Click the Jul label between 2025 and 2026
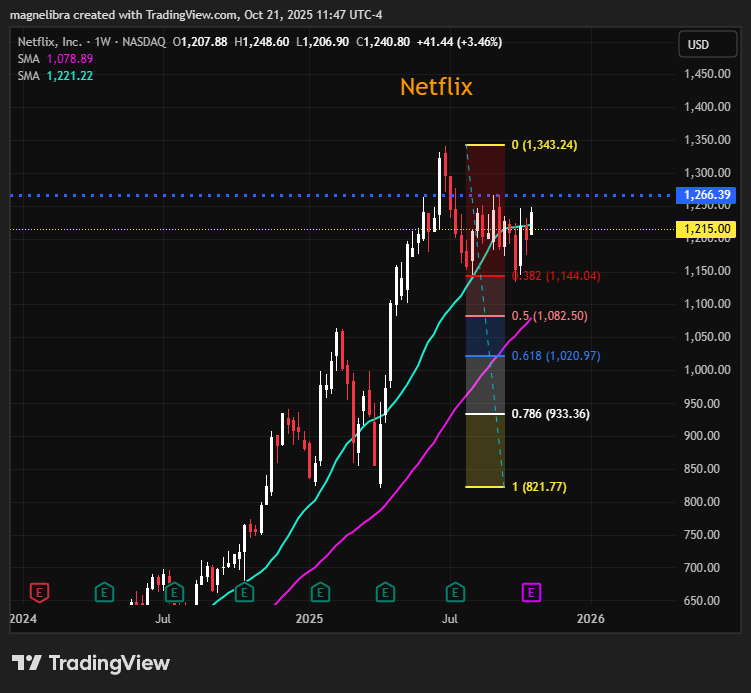This screenshot has height=693, width=751. [x=450, y=619]
